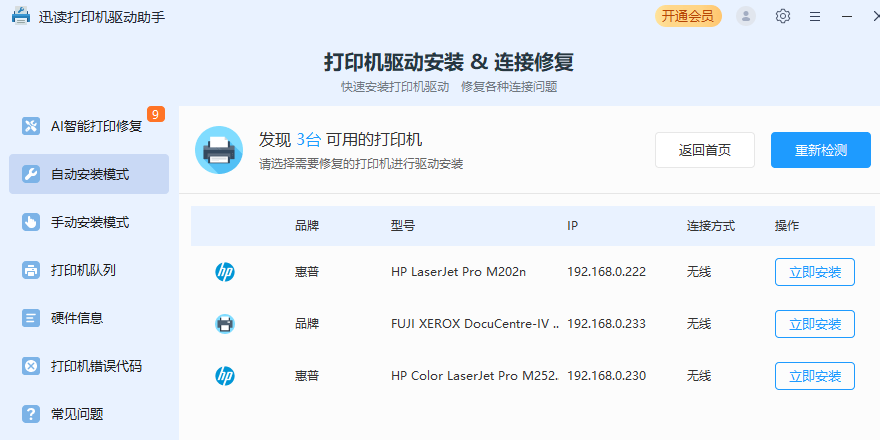Click the IP column header
This screenshot has height=440, width=880.
tap(572, 226)
